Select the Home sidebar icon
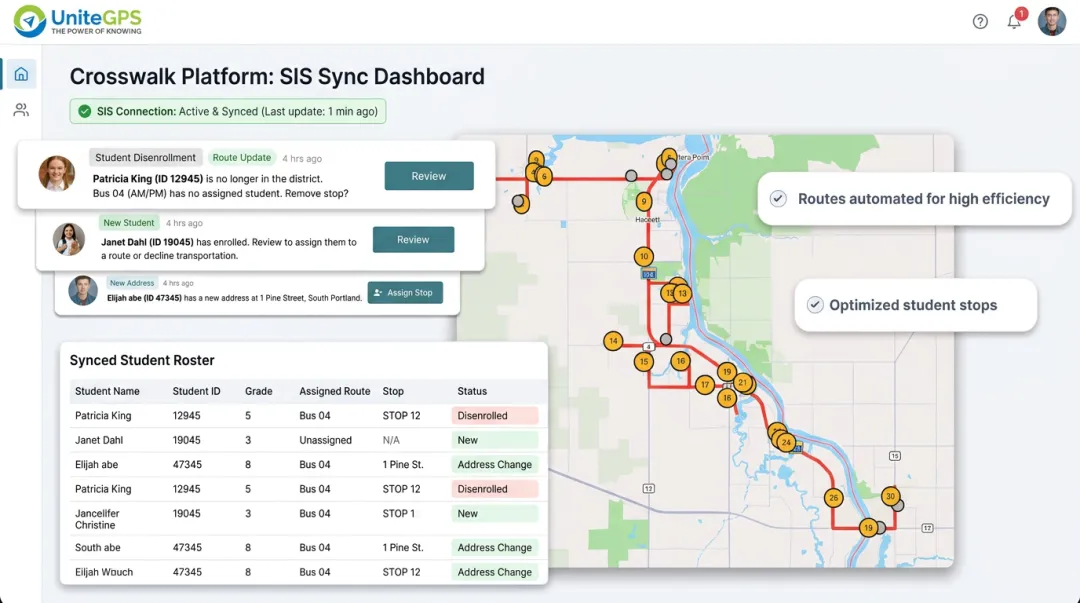1080x603 pixels. pos(21,74)
